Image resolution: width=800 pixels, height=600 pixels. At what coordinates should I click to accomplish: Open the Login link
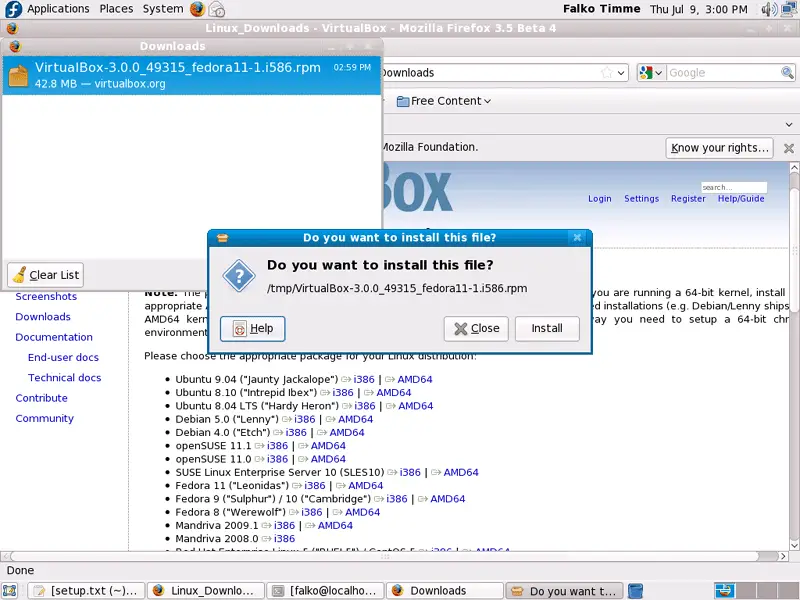599,198
